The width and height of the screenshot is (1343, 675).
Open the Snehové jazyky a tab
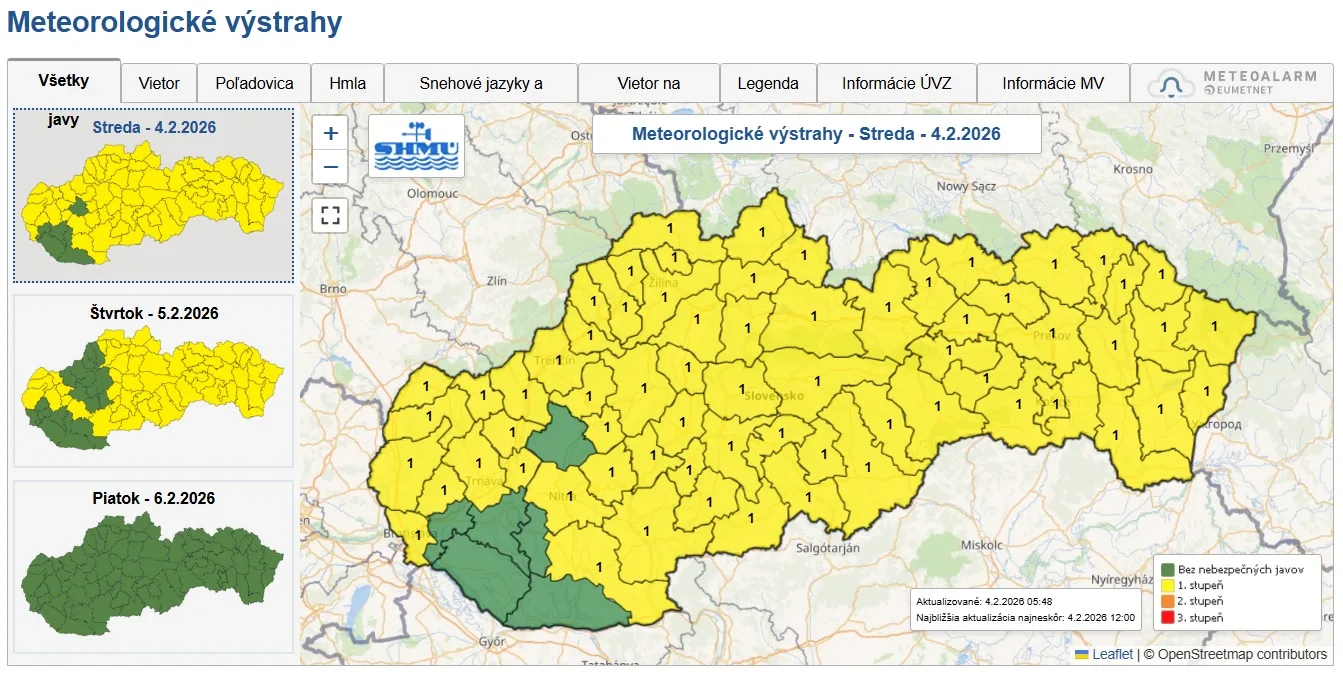point(481,84)
